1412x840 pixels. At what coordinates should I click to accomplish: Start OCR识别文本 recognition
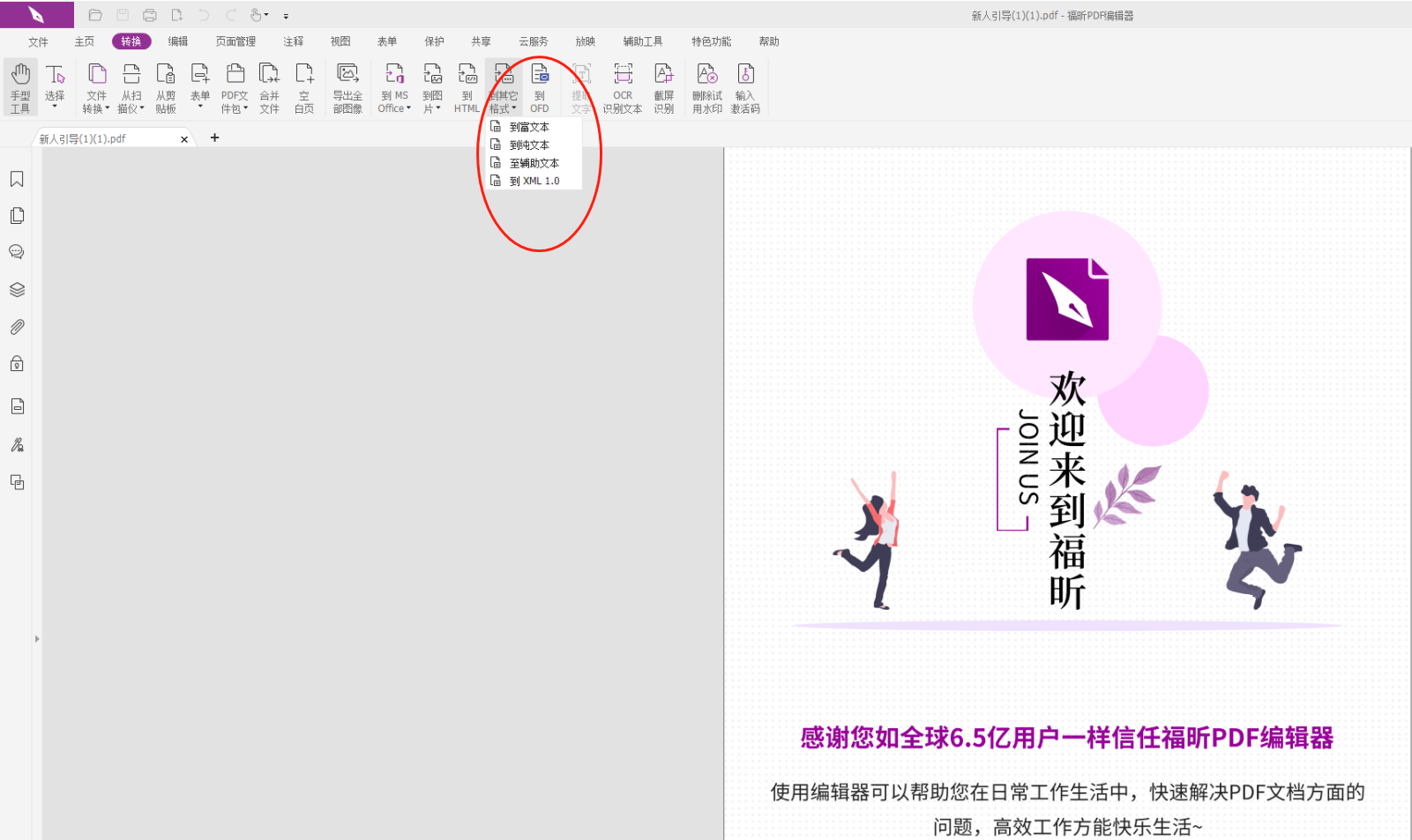point(623,86)
